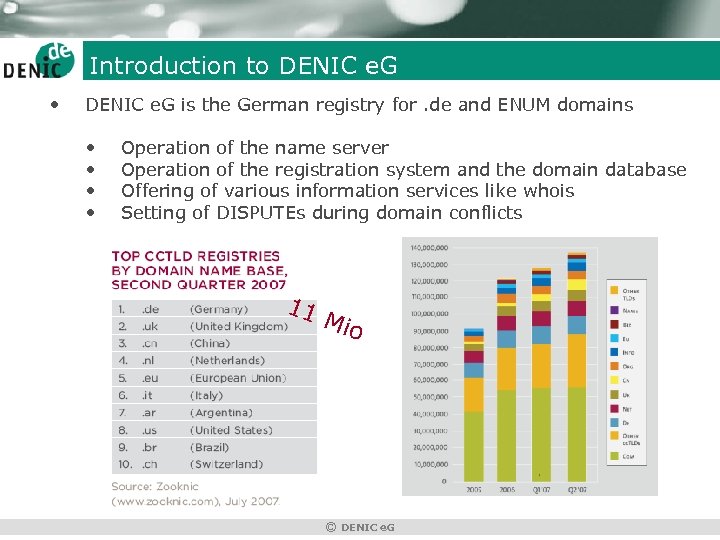Select the light blue 'Eu' legend swatch
720x540 pixels.
click(614, 338)
